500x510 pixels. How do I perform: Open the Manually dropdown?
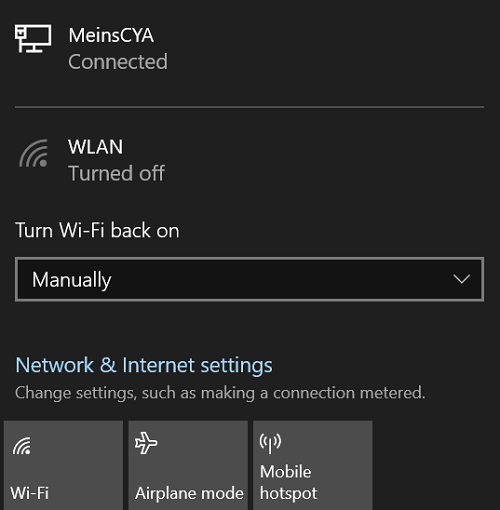(x=249, y=279)
